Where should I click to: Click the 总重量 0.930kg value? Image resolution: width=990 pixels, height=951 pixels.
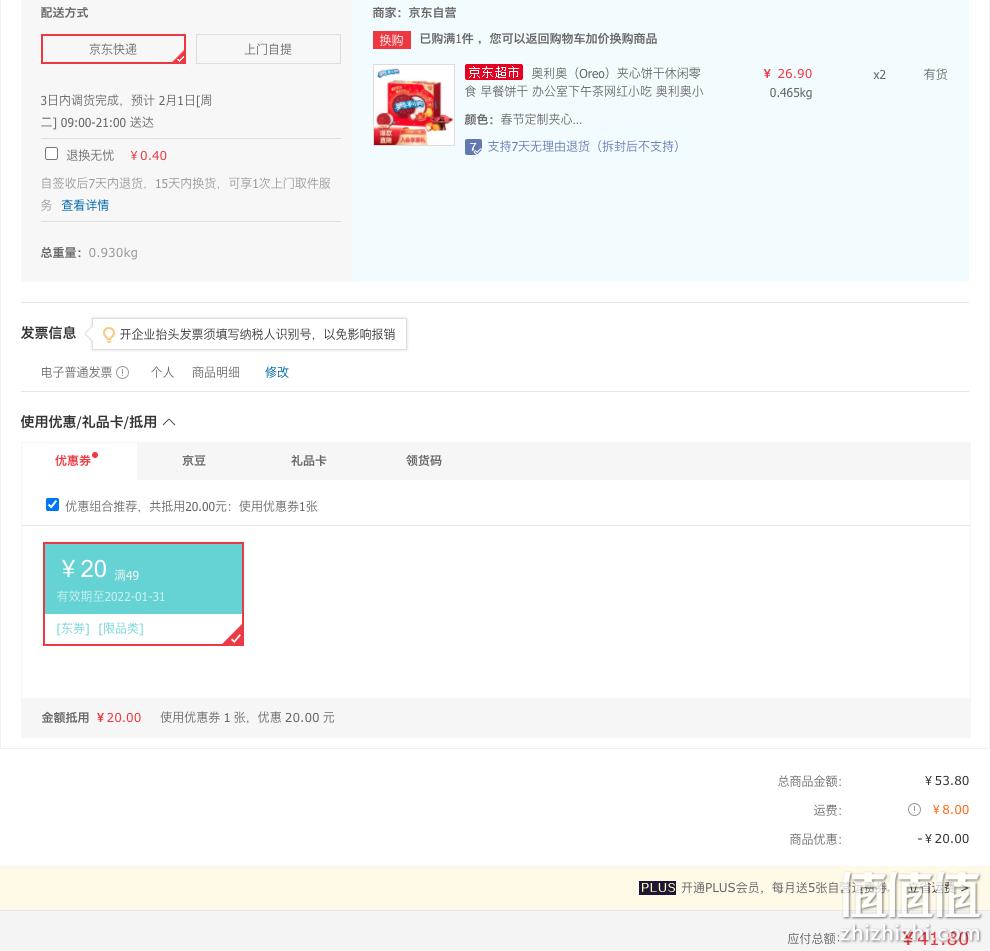pos(113,253)
